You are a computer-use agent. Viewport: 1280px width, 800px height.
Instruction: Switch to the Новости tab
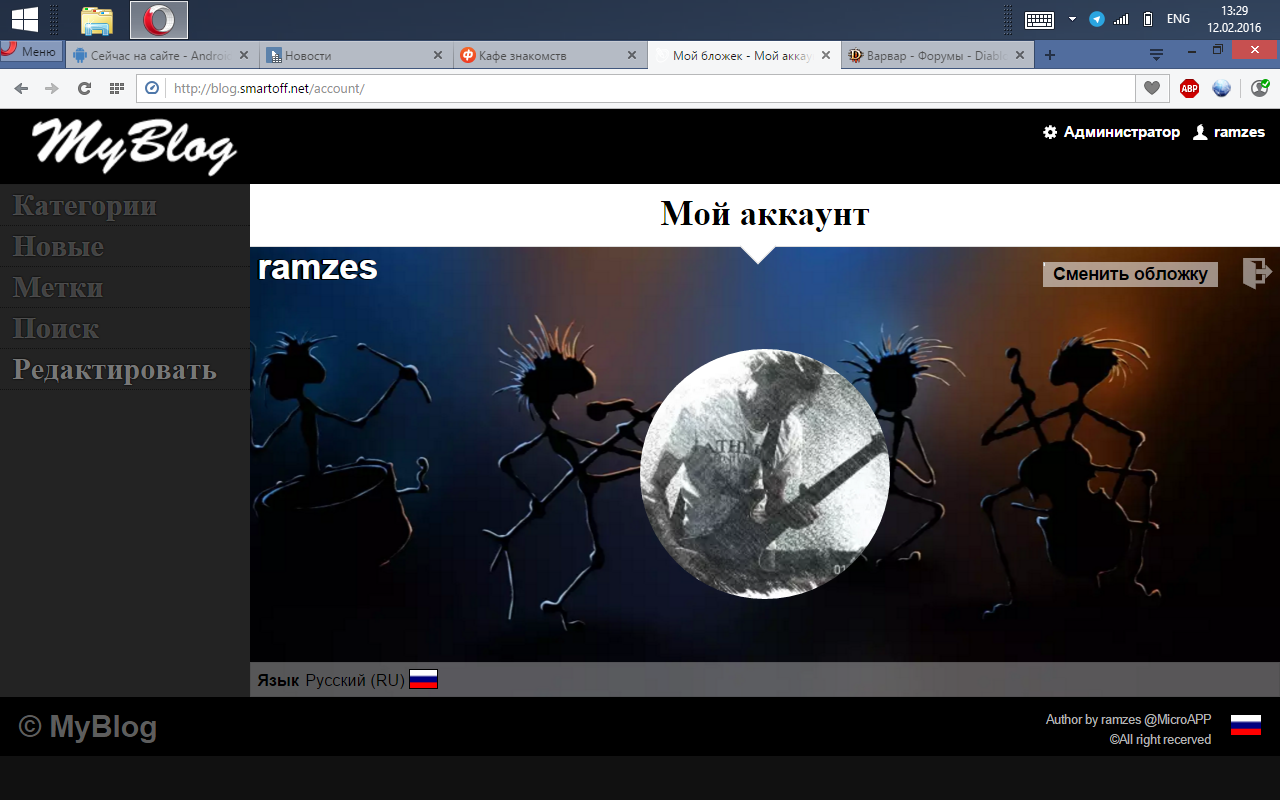[356, 55]
